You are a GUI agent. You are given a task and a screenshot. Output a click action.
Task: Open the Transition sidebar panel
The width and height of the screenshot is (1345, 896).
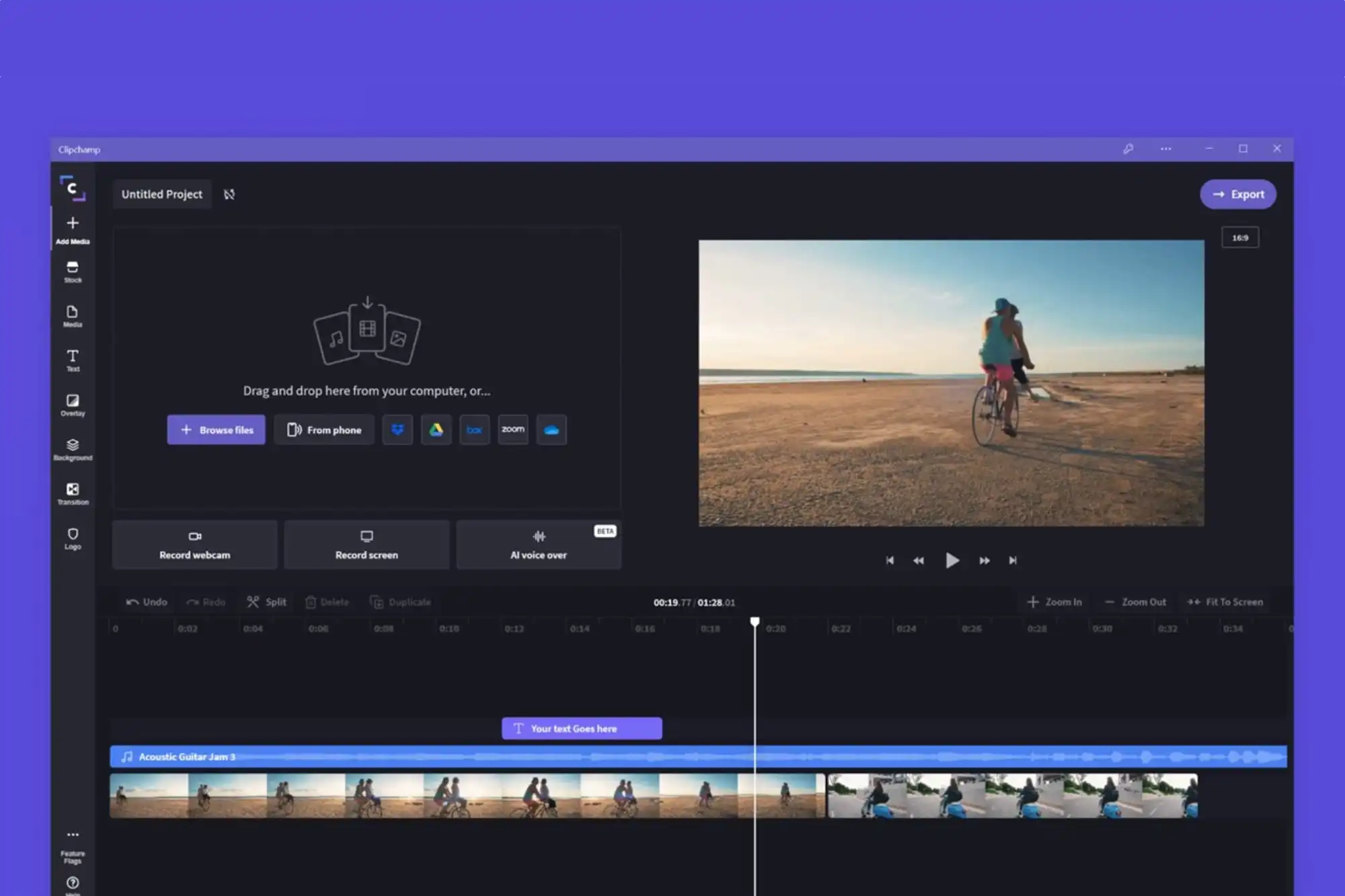tap(73, 494)
